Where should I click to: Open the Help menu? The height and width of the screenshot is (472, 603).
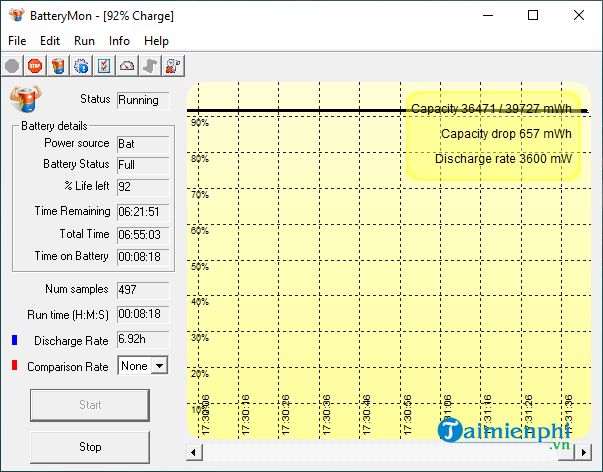[x=156, y=41]
